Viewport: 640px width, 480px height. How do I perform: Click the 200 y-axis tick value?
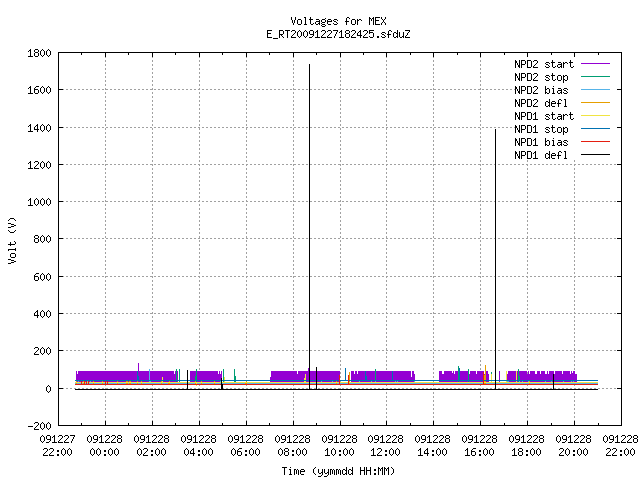(42, 351)
